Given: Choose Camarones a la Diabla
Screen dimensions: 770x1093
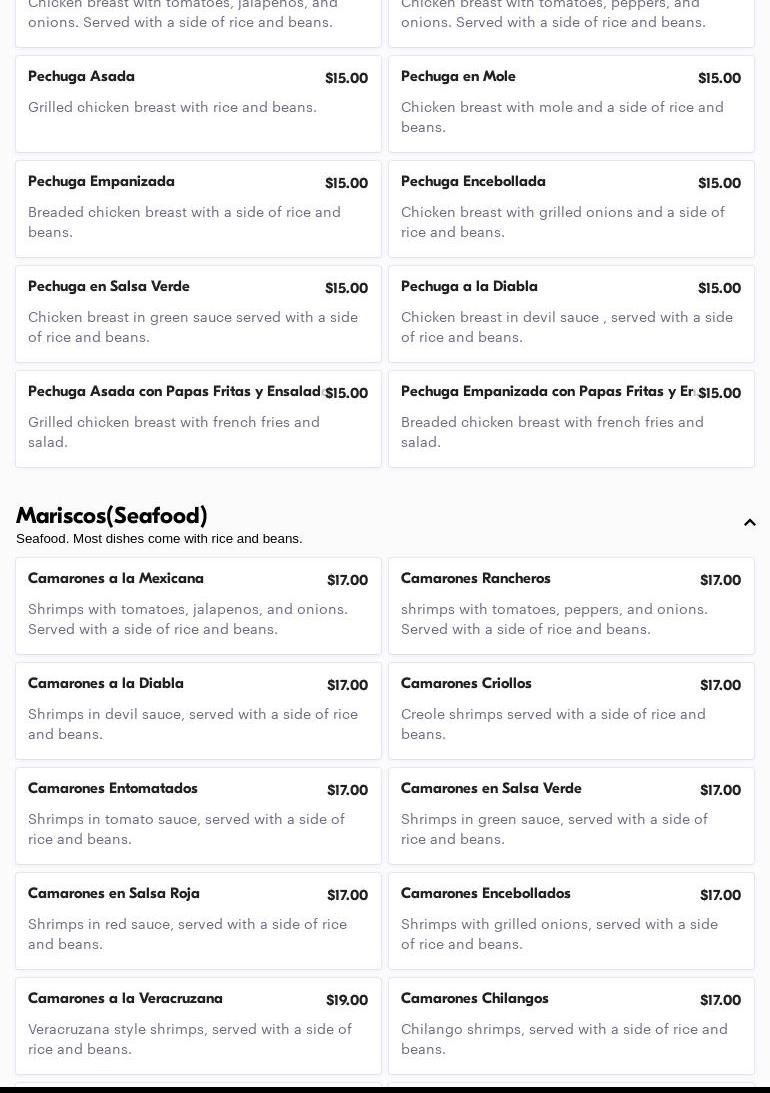Looking at the screenshot, I should [198, 710].
